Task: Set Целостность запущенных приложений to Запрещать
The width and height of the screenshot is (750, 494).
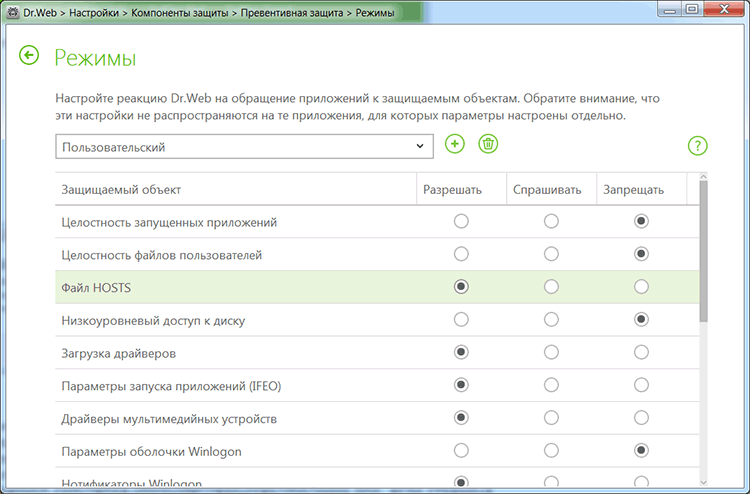Action: (641, 221)
